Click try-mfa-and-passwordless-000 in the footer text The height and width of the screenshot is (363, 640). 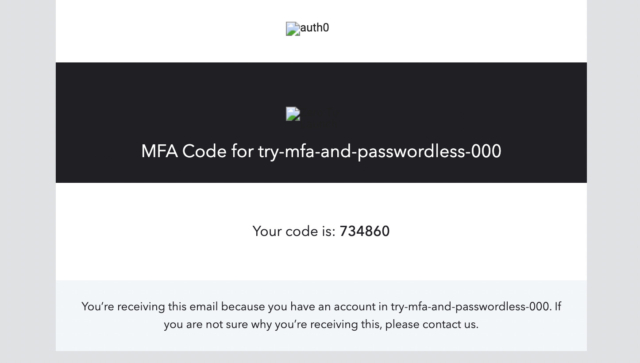click(471, 307)
